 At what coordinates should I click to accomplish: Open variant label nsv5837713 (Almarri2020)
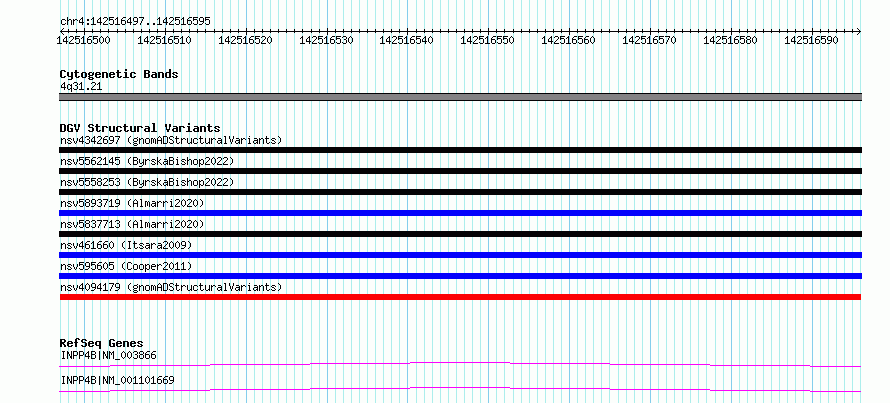(x=132, y=224)
